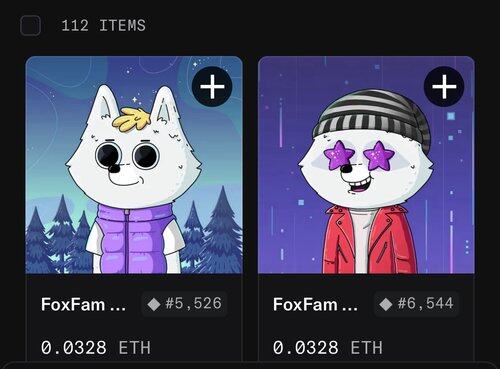The height and width of the screenshot is (369, 500).
Task: Click the first card's 0.0328 price value
Action: click(x=74, y=348)
